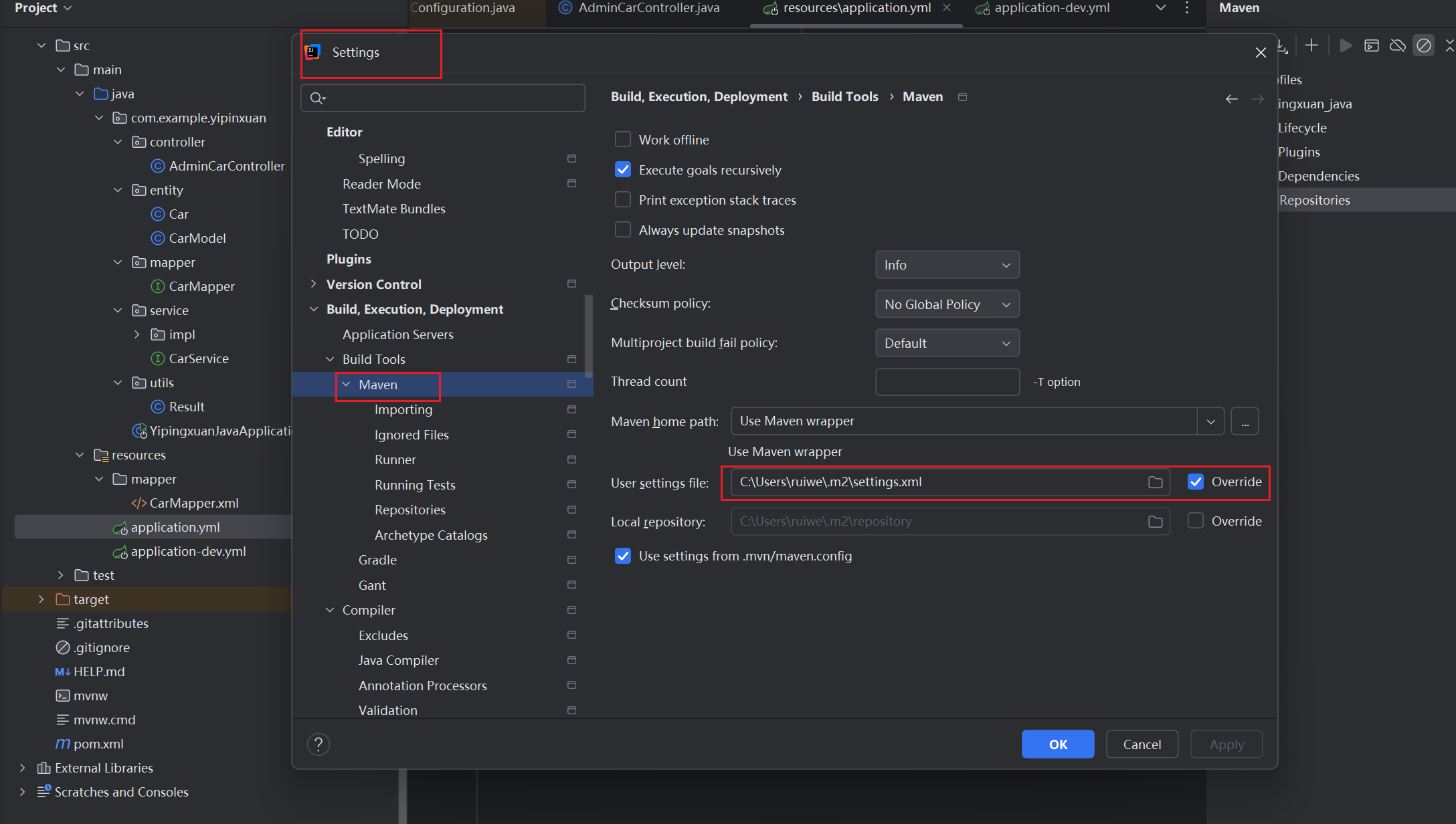
Task: Toggle the Skip Tests mode icon
Action: (x=1423, y=45)
